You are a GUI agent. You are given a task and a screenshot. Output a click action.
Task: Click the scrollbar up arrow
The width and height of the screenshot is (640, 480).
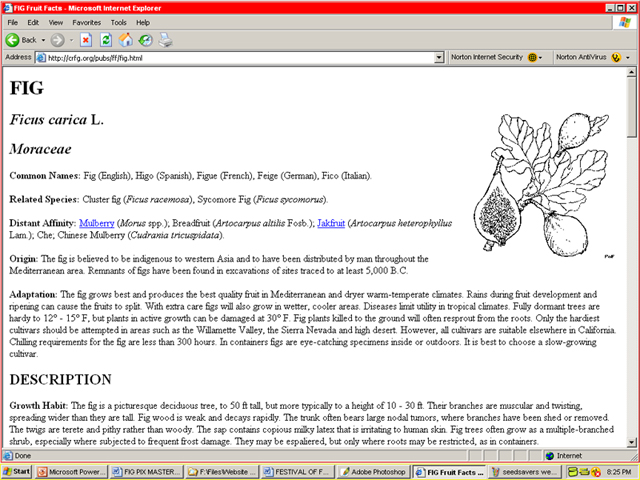(x=631, y=72)
